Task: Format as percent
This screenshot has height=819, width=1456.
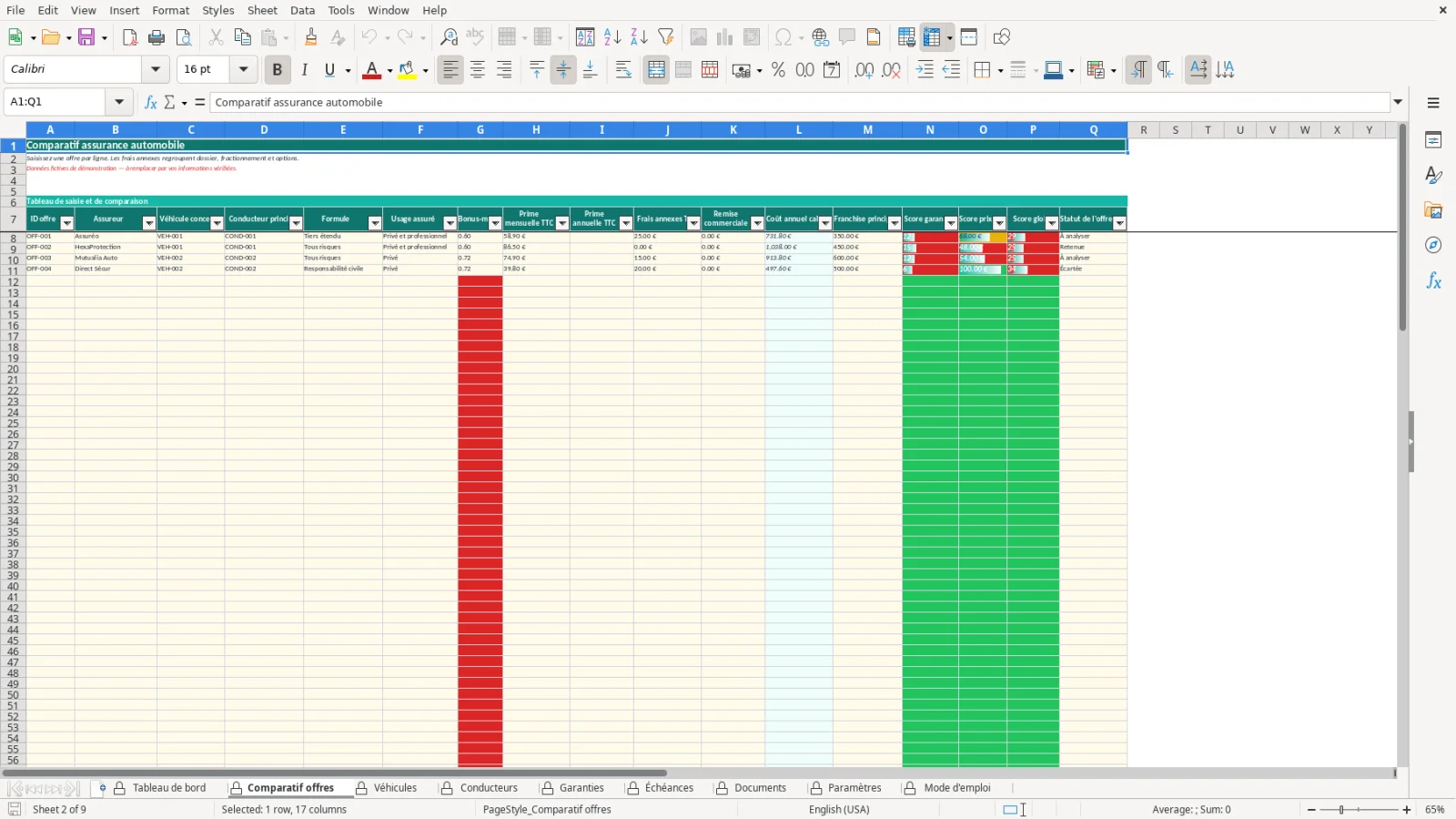Action: 778,70
